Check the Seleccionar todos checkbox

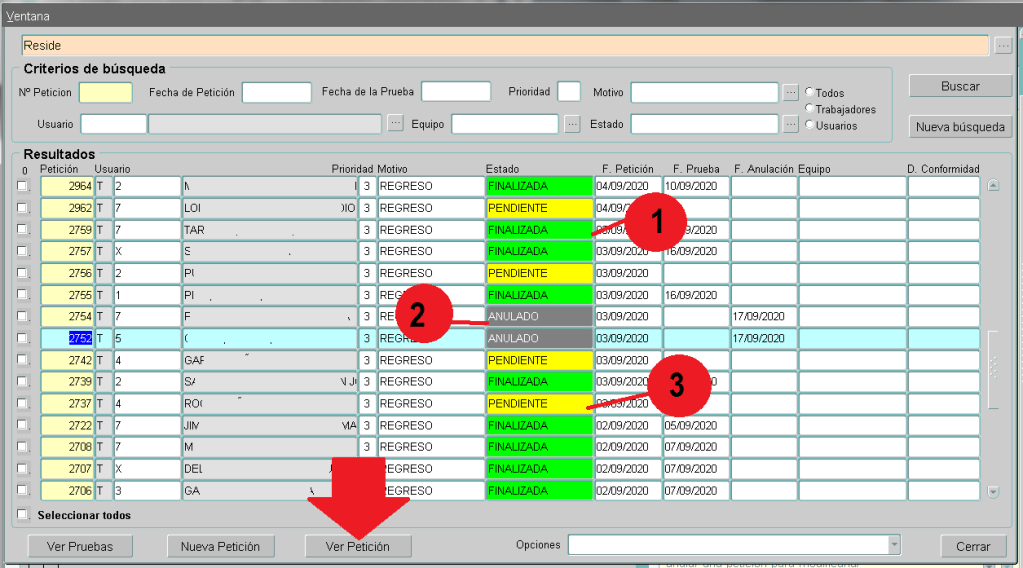[23, 515]
